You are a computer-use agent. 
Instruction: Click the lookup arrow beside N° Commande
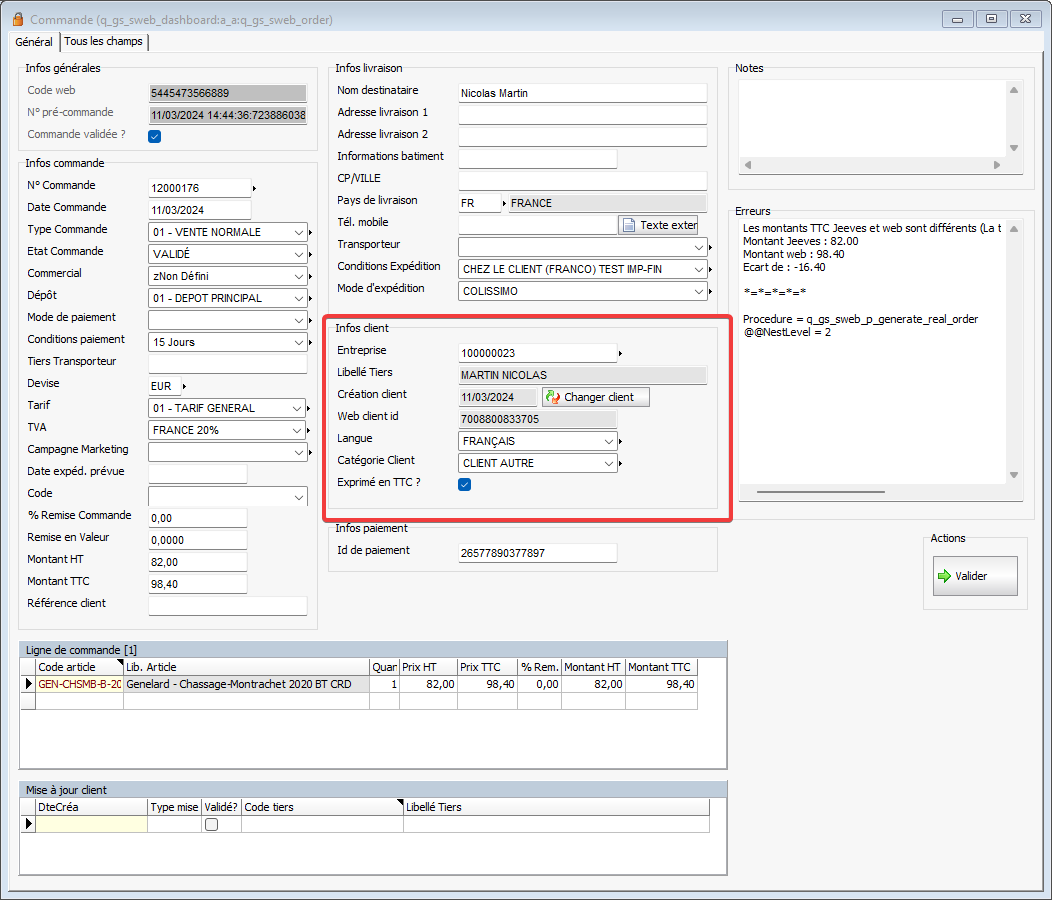(x=254, y=188)
